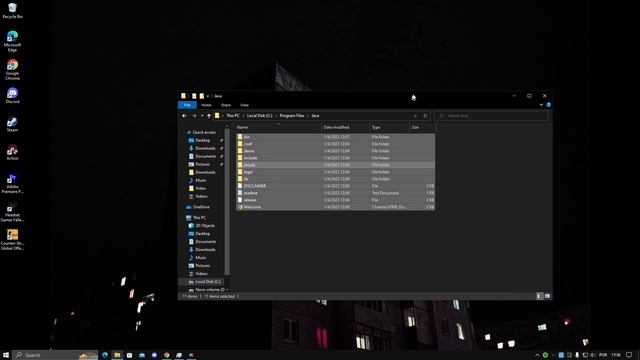640x360 pixels.
Task: Select the Headset Gamer desktop shortcut
Action: pyautogui.click(x=12, y=211)
